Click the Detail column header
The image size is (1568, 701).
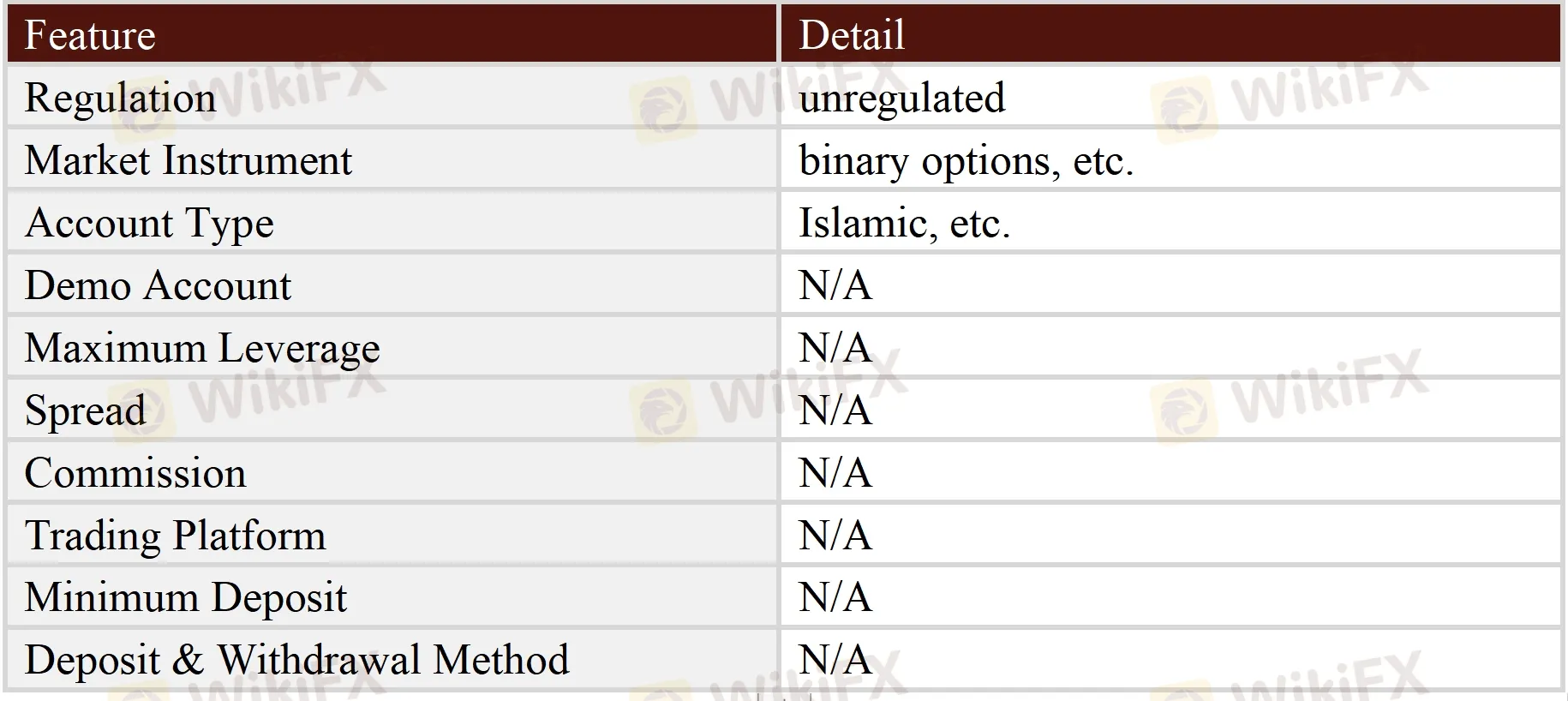click(852, 35)
